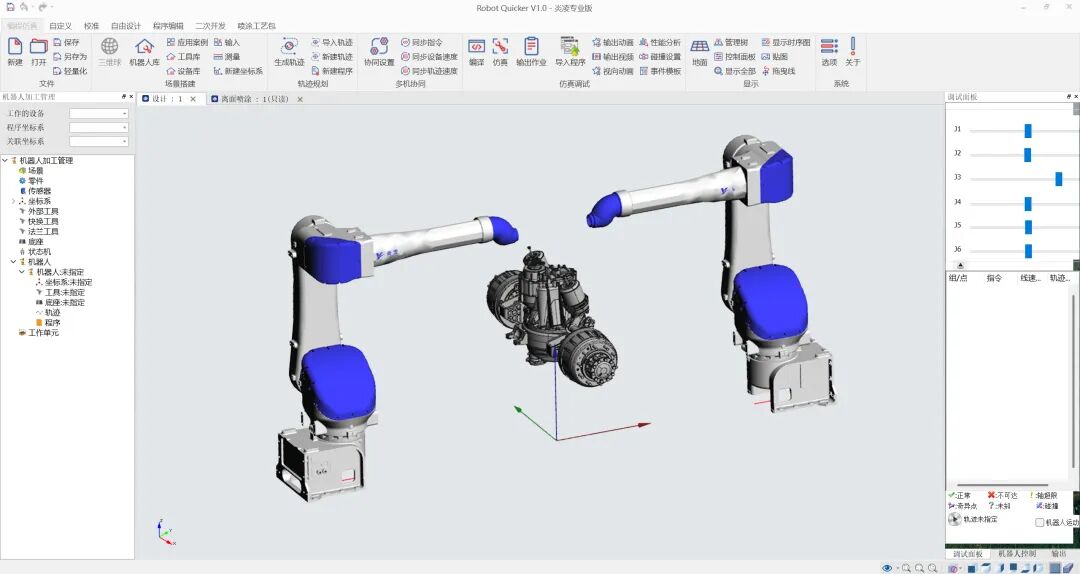
Task: Click the 关于 about icon
Action: click(853, 46)
